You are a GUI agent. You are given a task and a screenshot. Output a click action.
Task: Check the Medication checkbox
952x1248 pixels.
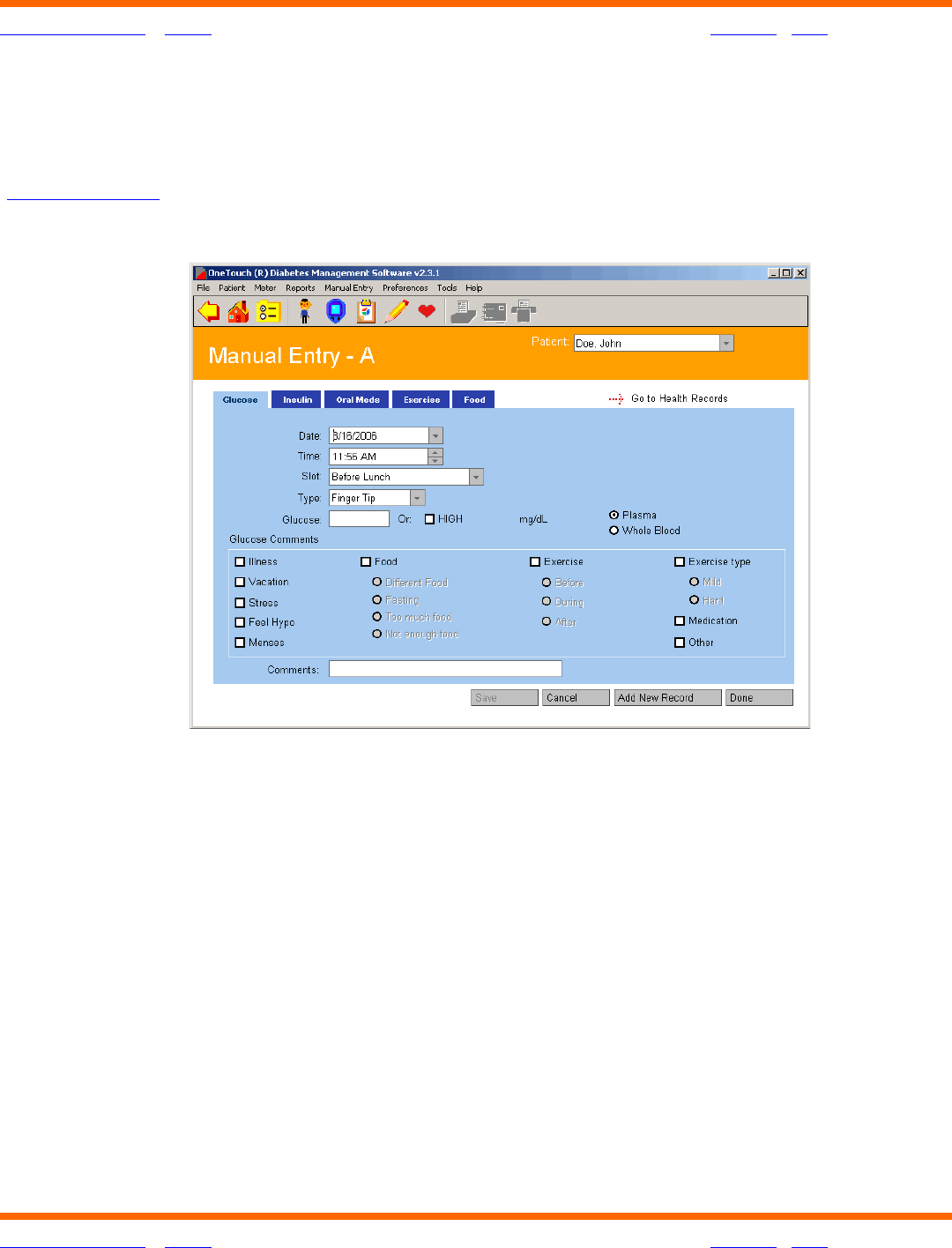680,620
